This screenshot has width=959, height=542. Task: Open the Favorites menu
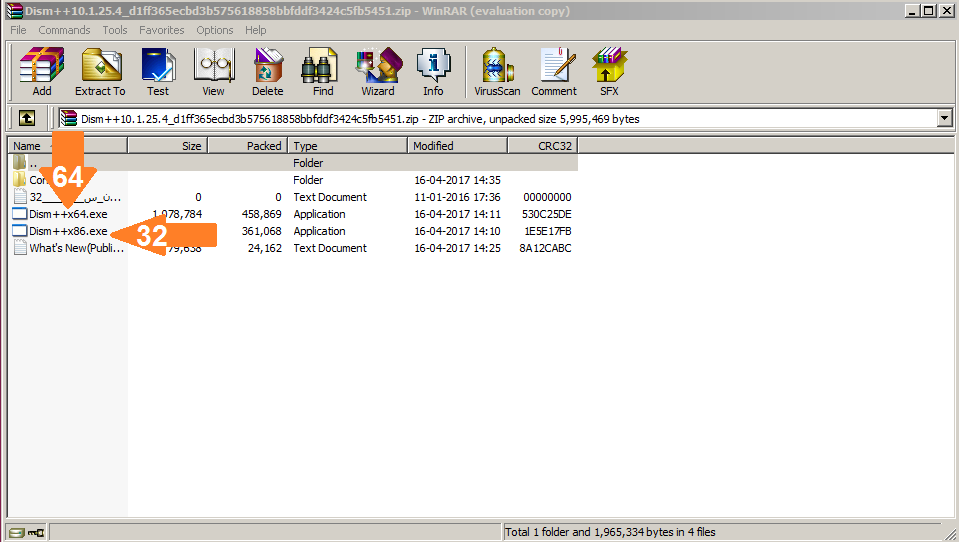161,30
